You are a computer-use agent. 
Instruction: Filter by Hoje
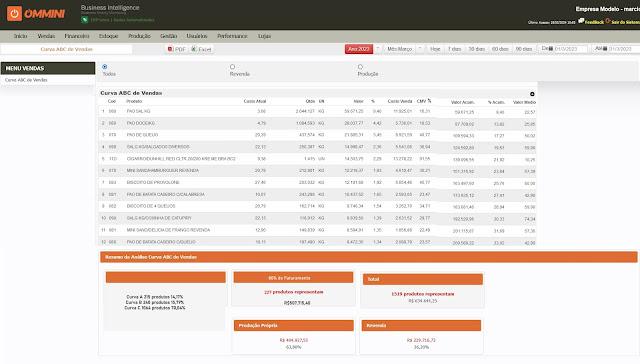click(x=435, y=49)
